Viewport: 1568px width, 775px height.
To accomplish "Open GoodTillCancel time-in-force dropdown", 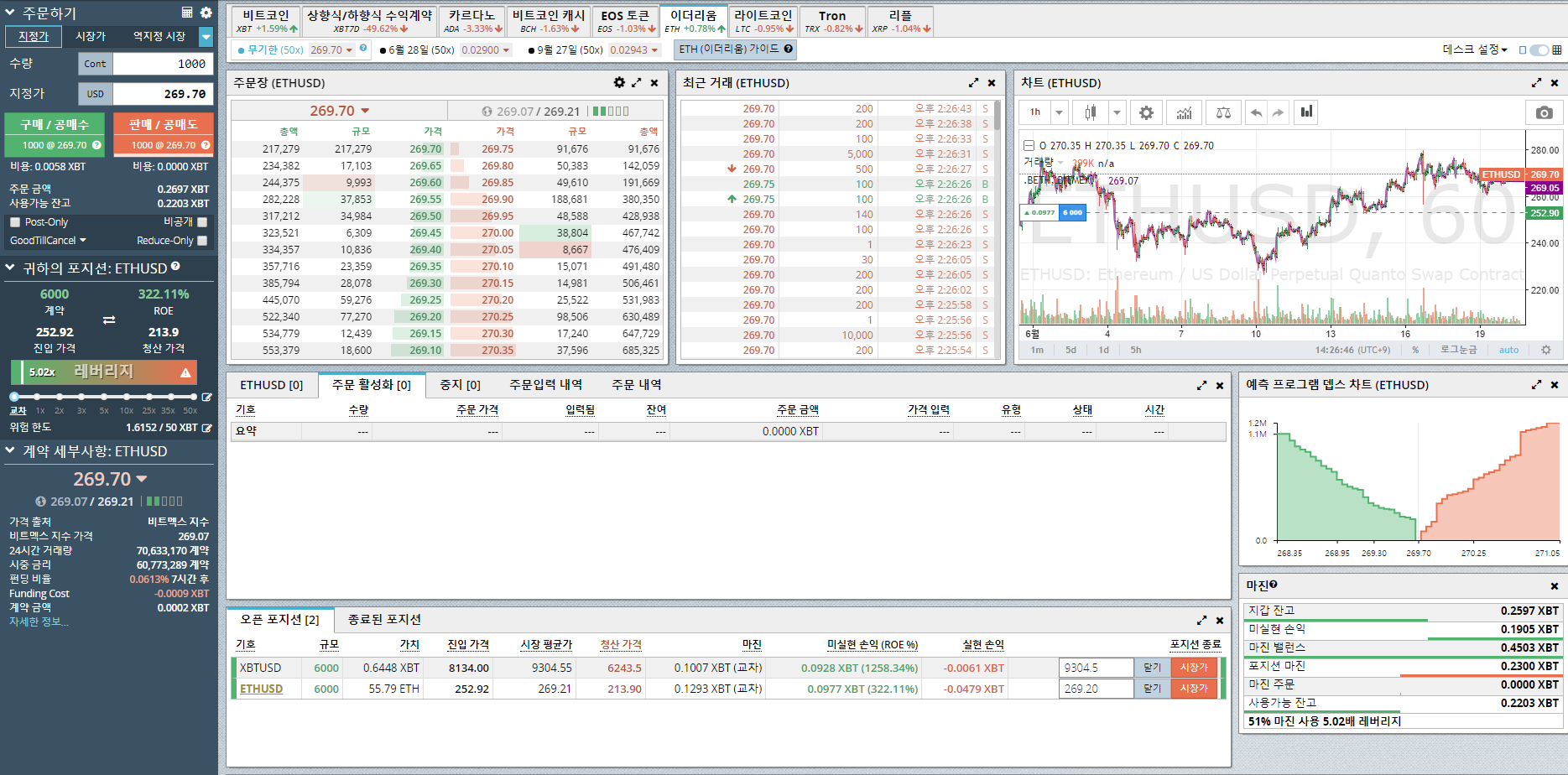I will point(48,241).
